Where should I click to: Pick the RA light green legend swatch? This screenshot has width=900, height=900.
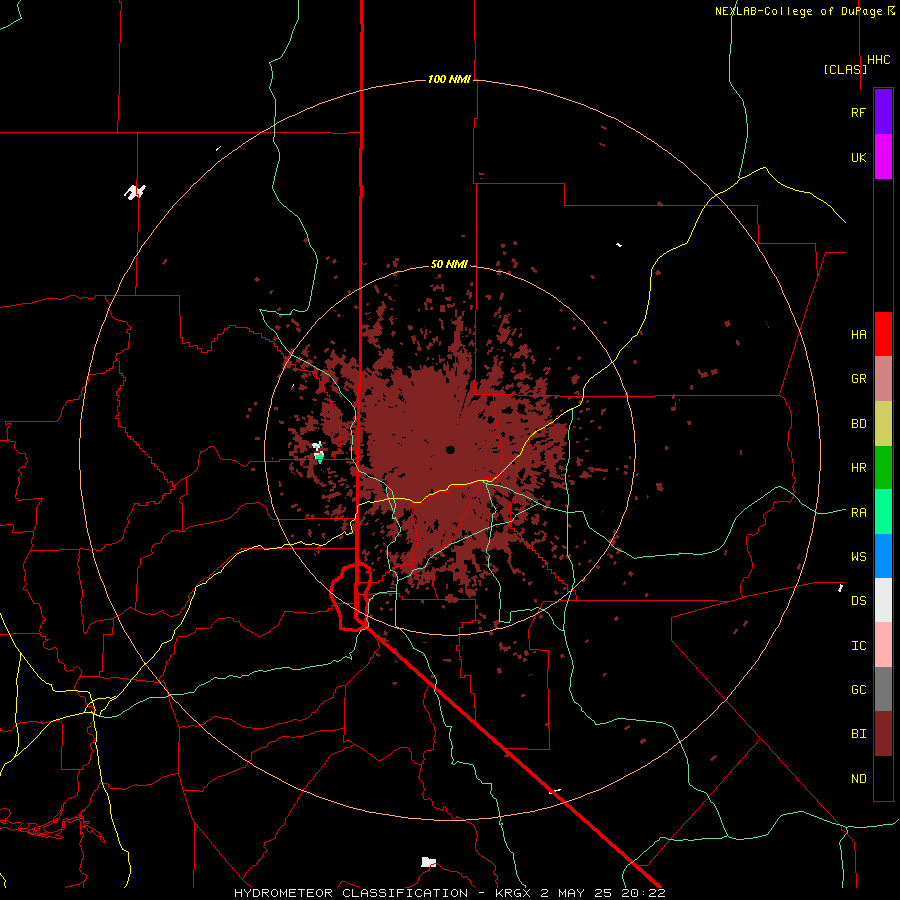point(883,512)
